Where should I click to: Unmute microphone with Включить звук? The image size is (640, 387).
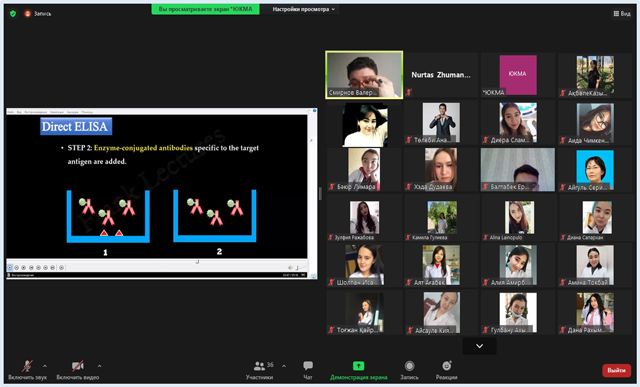pos(27,370)
